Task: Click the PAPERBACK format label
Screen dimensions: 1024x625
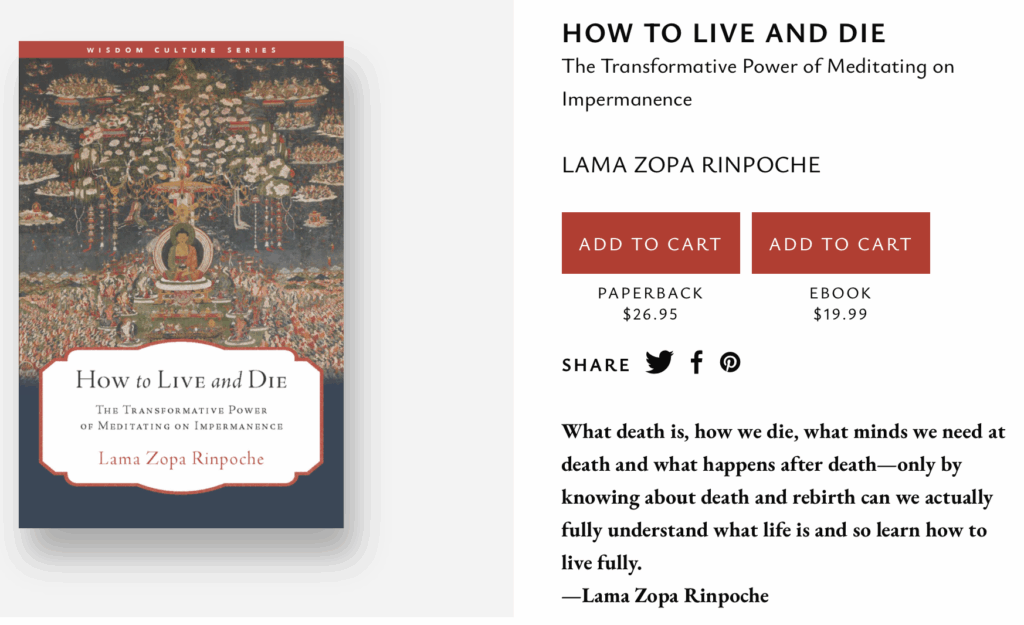Action: 650,293
